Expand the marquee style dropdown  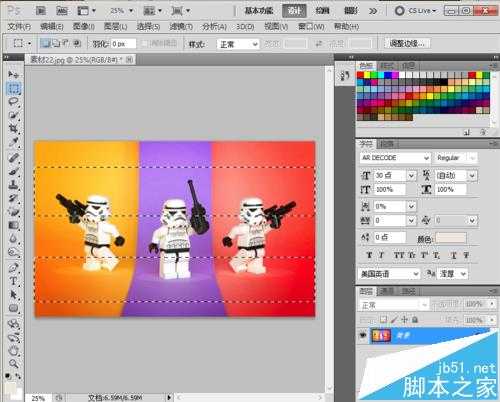pyautogui.click(x=238, y=44)
